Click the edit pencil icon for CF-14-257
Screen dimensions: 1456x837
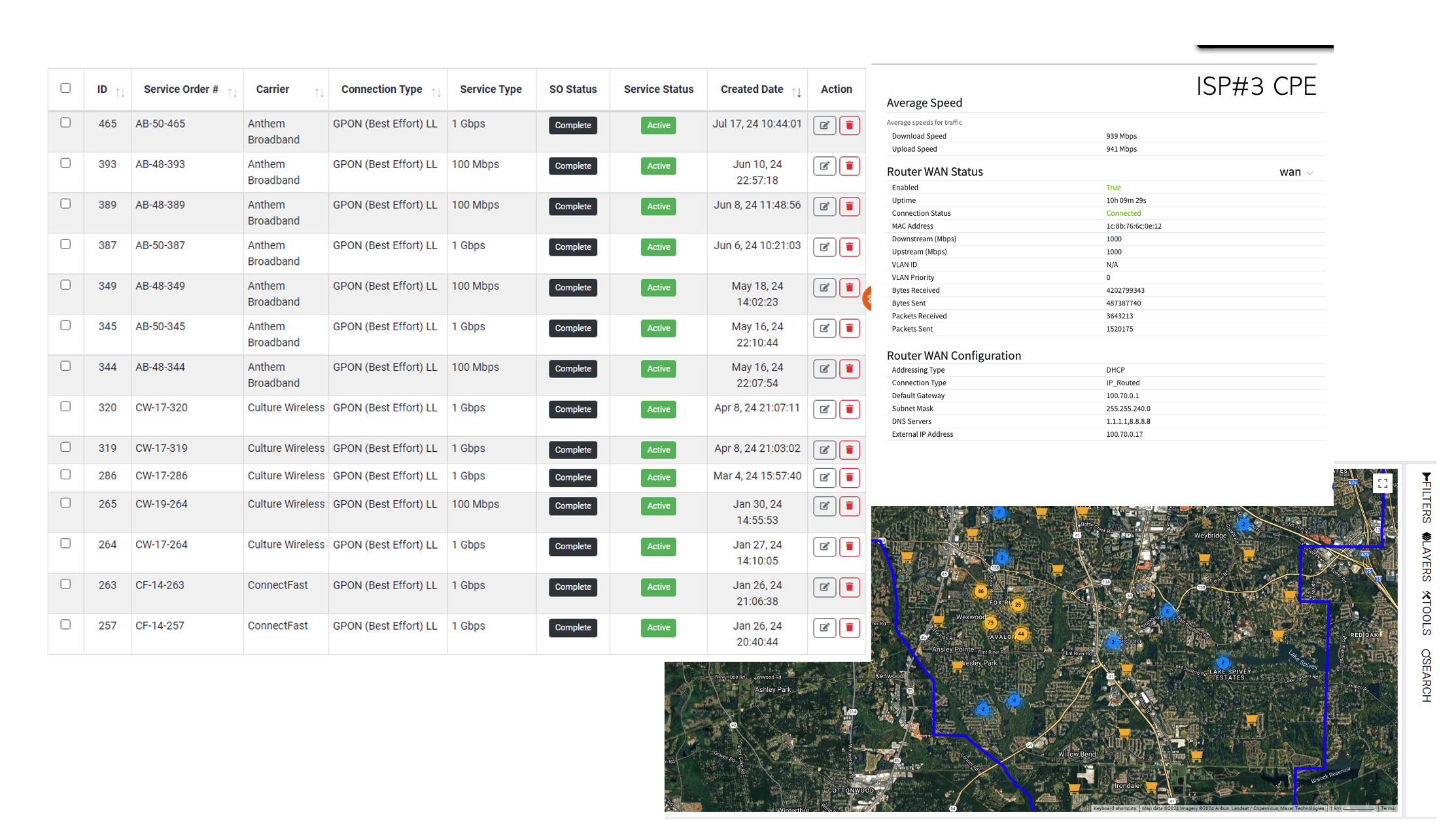coord(824,628)
